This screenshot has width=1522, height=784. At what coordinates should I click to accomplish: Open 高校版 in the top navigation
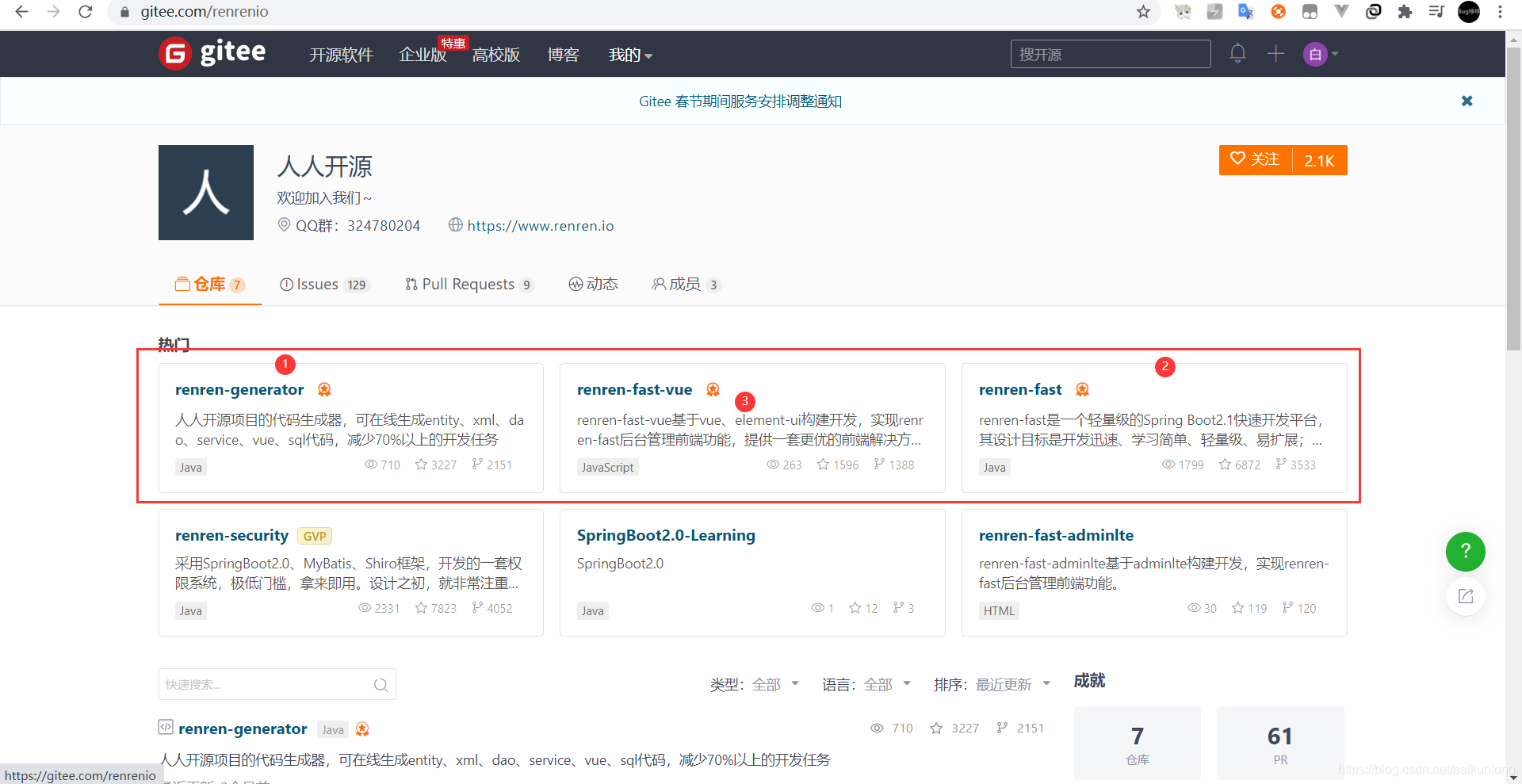click(x=496, y=55)
